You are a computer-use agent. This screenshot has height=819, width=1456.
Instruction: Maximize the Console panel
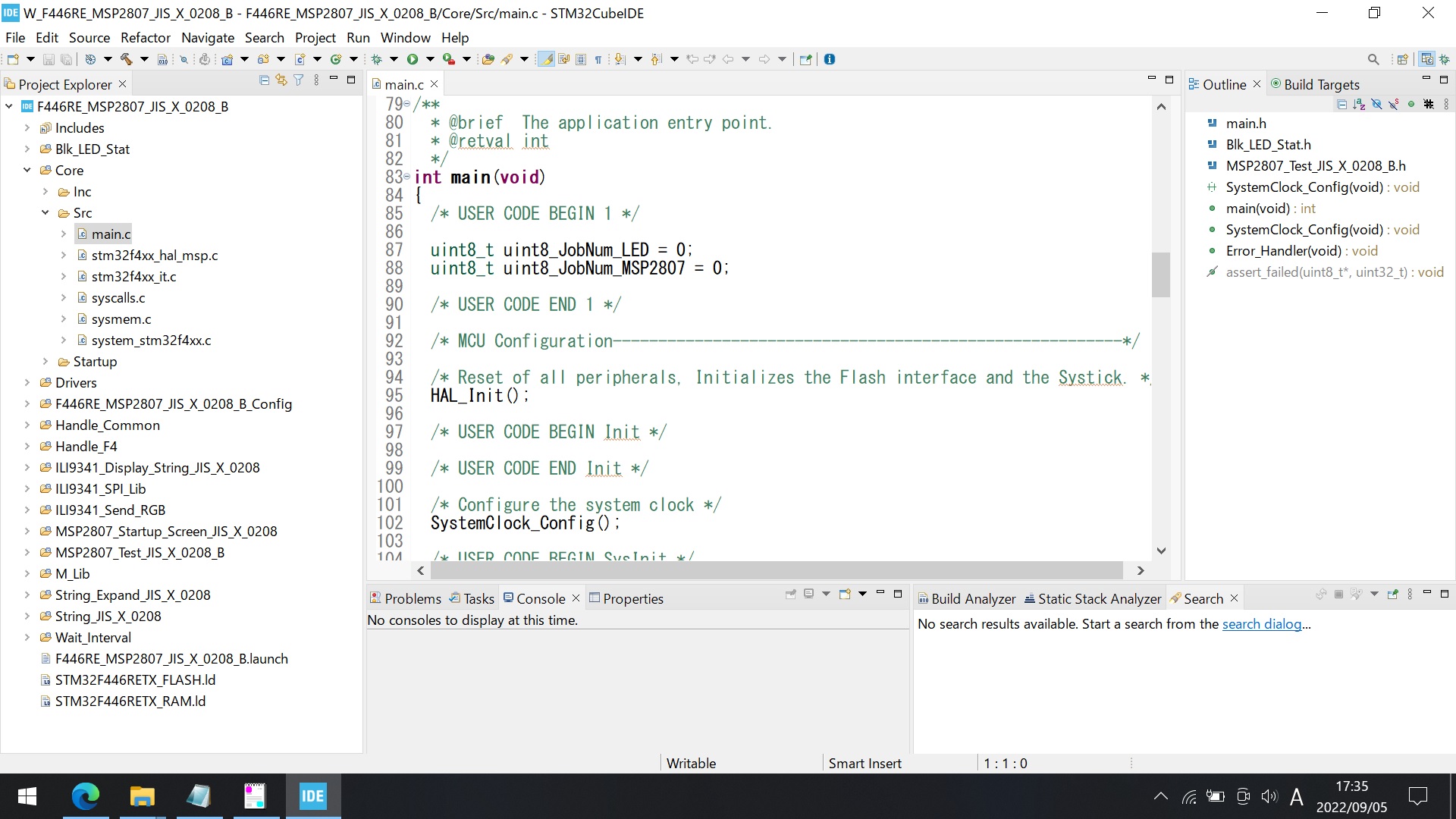(898, 594)
